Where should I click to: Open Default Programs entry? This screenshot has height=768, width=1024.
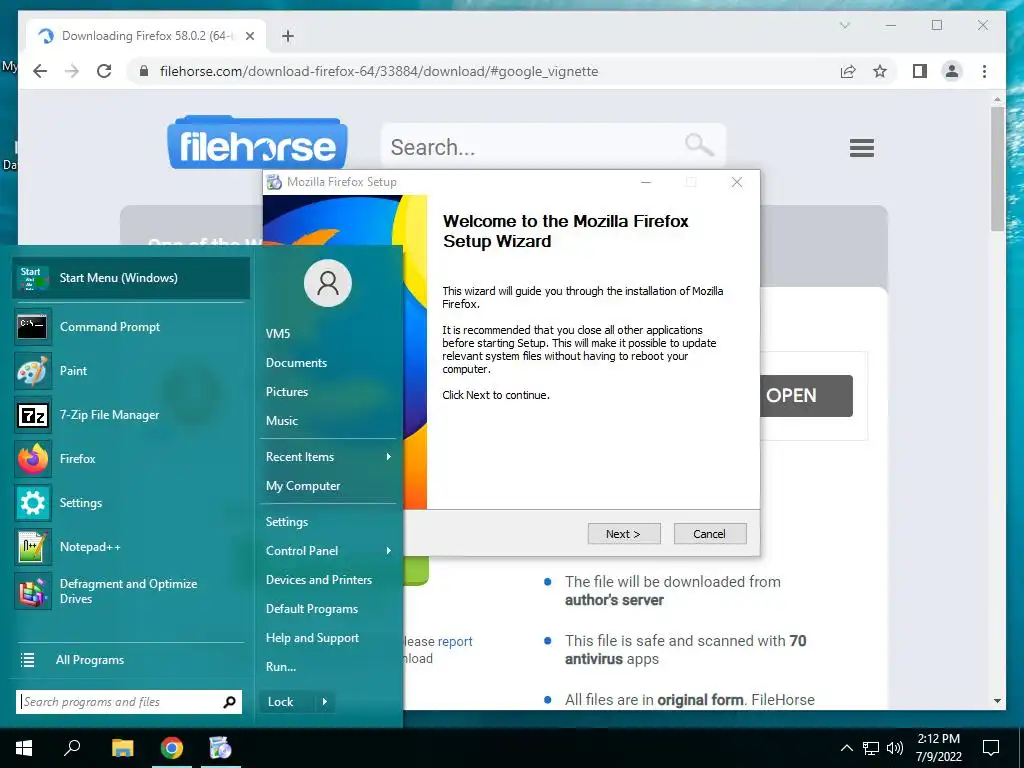pos(312,609)
